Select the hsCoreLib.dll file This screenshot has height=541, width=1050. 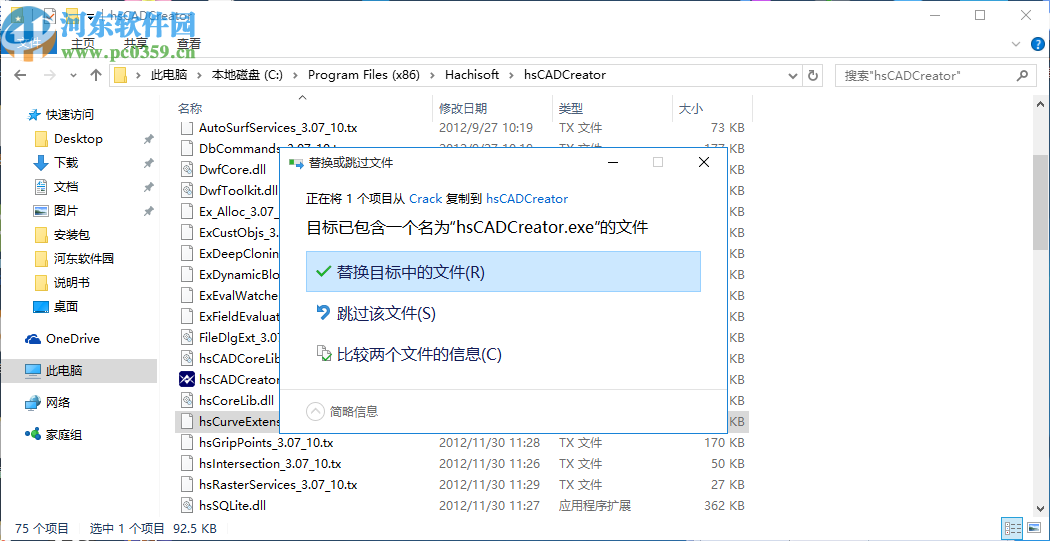tap(236, 400)
